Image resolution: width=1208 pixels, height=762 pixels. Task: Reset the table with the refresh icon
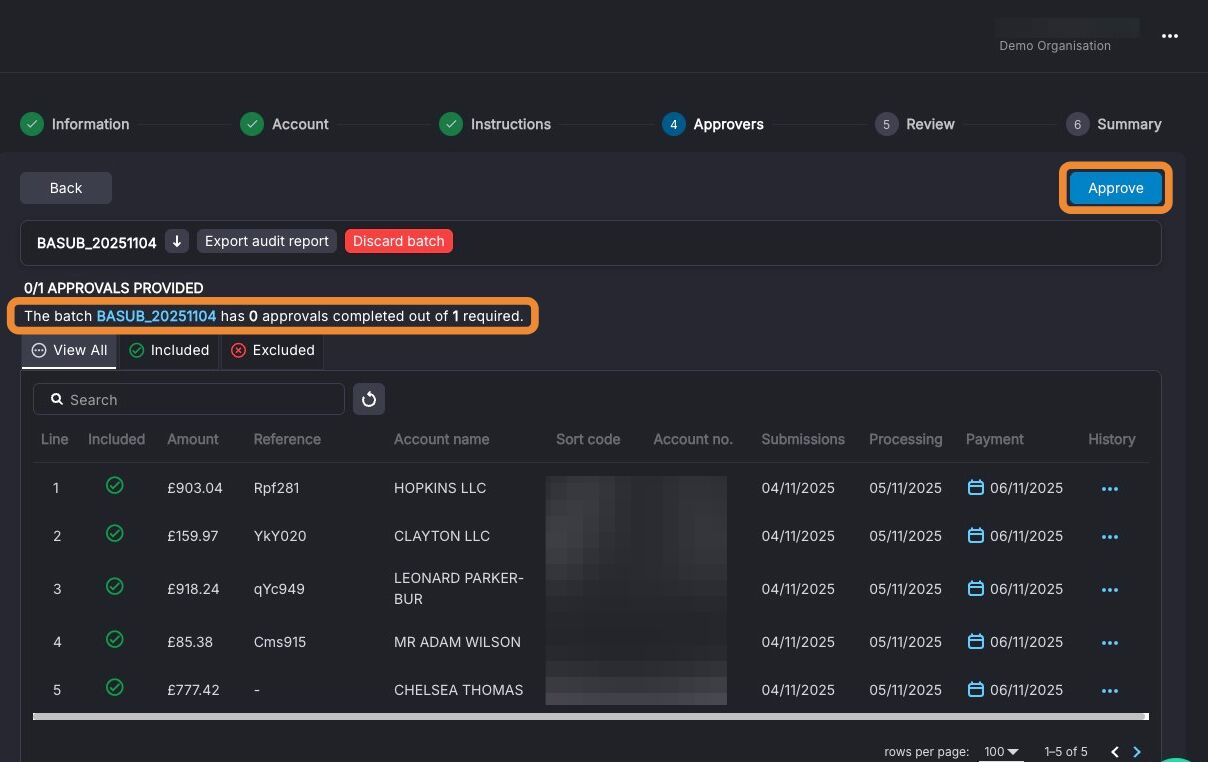click(369, 399)
